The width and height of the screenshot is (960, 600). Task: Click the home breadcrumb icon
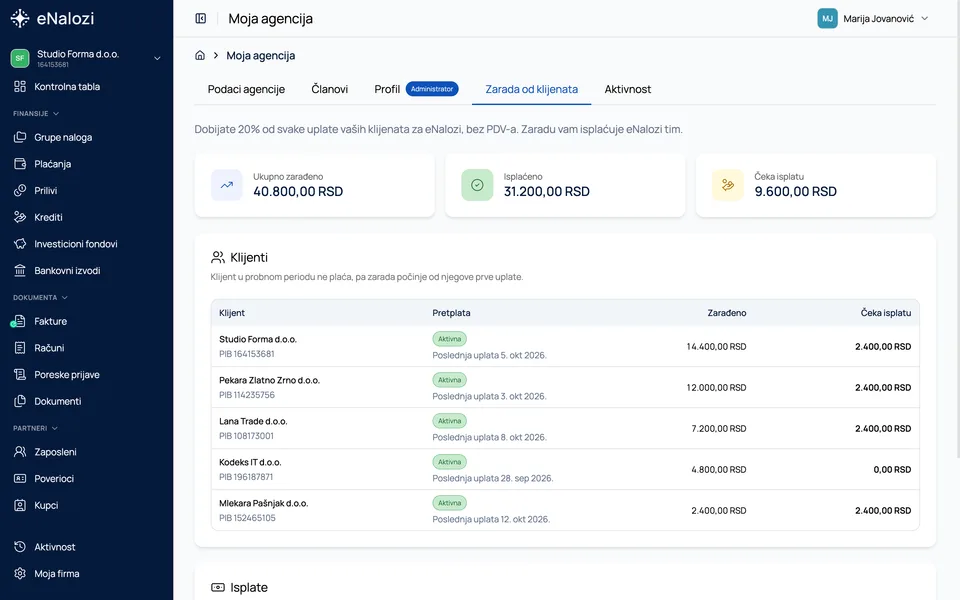pos(200,55)
